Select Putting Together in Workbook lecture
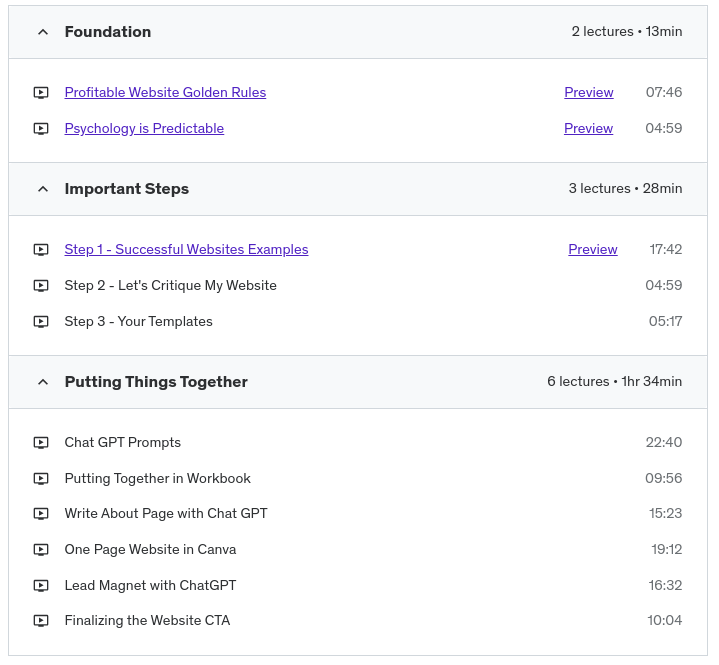Screen dimensions: 719x665 coord(157,479)
